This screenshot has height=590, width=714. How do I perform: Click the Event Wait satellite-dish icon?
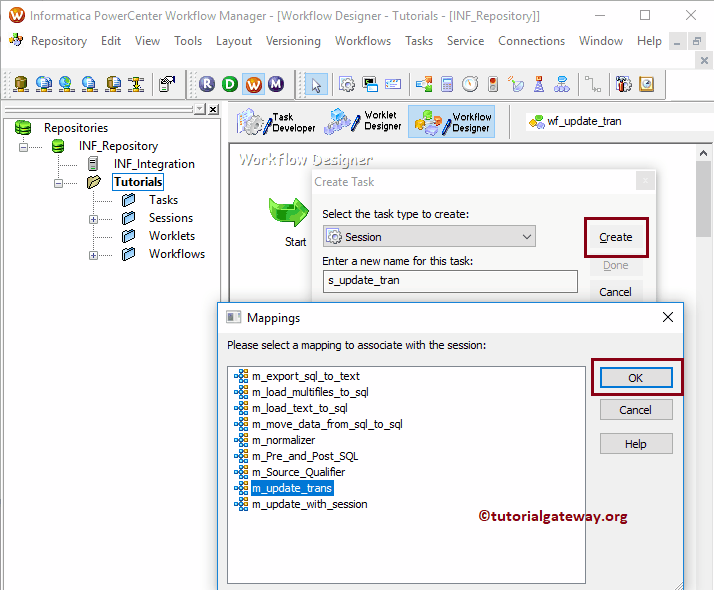pyautogui.click(x=516, y=84)
